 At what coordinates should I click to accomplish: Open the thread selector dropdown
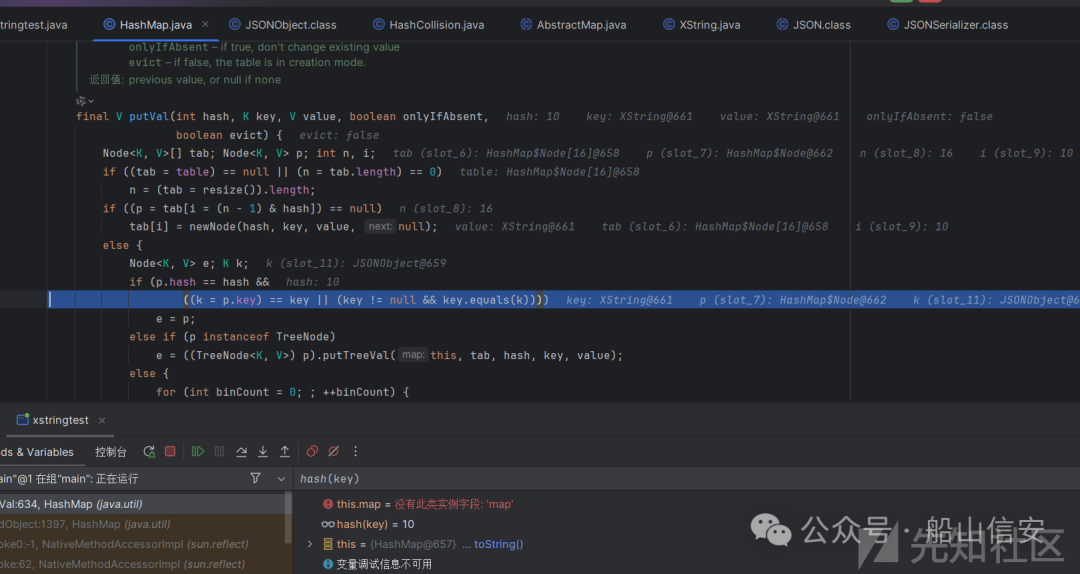[281, 478]
